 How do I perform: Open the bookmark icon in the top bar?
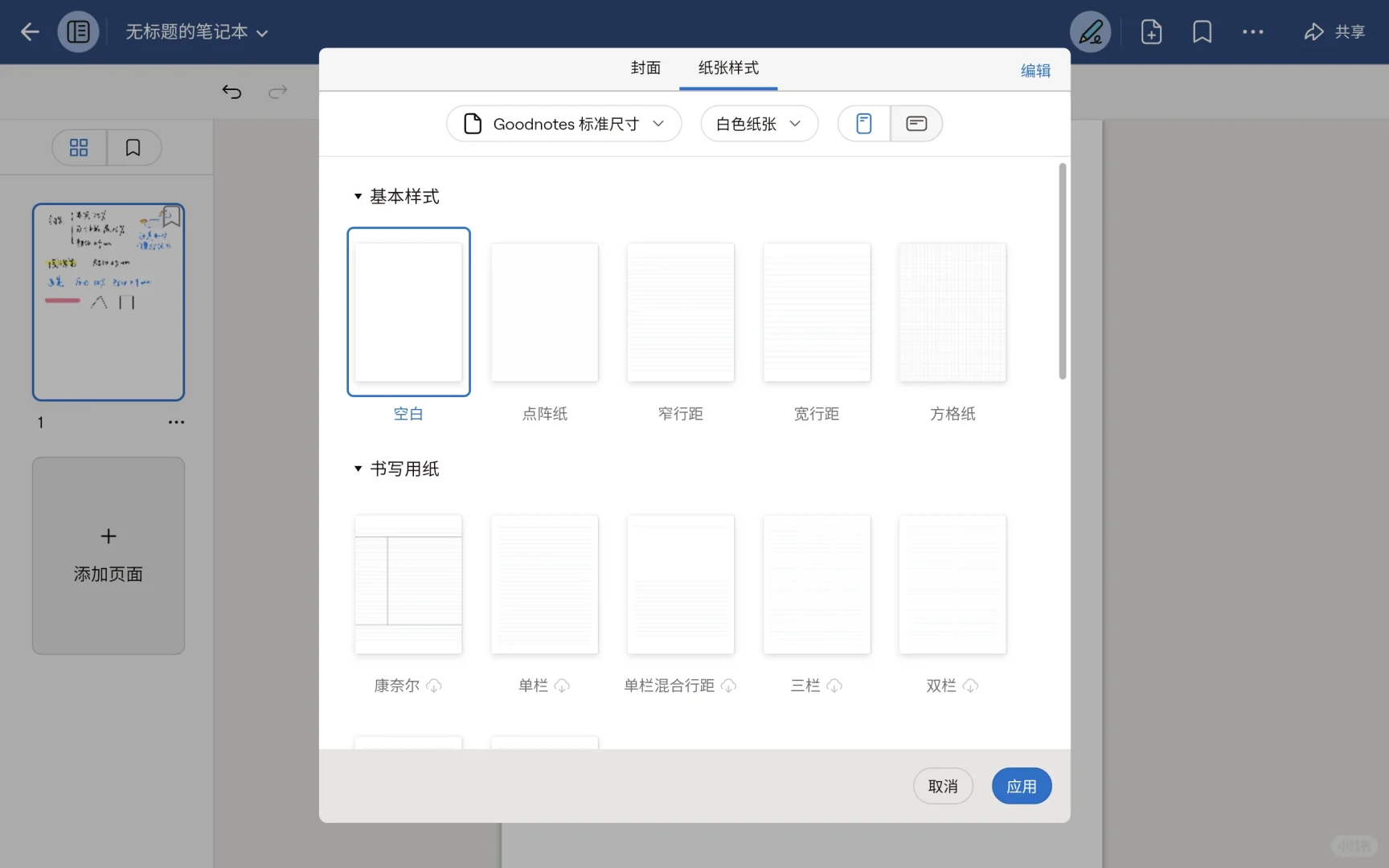(x=1202, y=31)
